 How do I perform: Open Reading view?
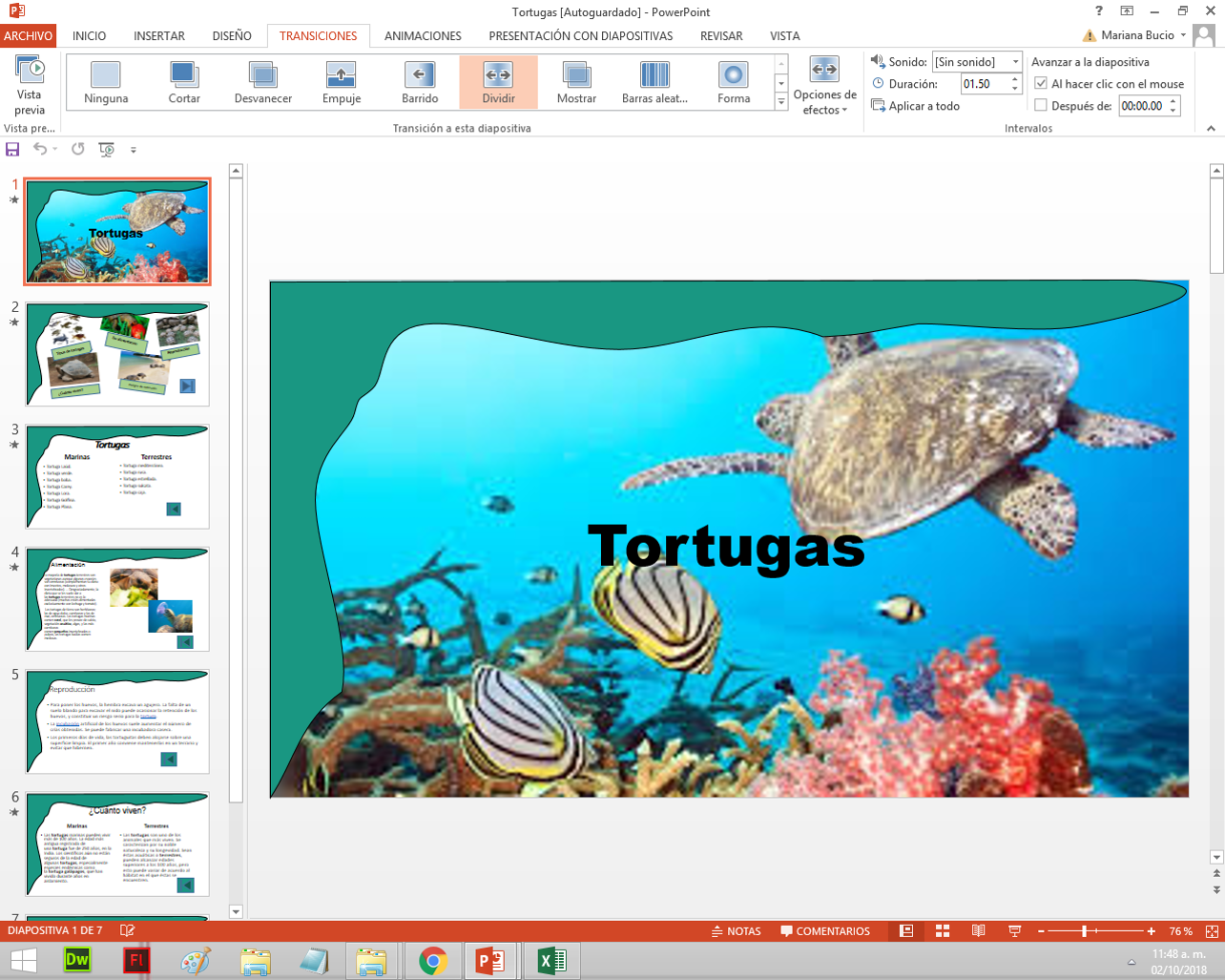tap(976, 931)
